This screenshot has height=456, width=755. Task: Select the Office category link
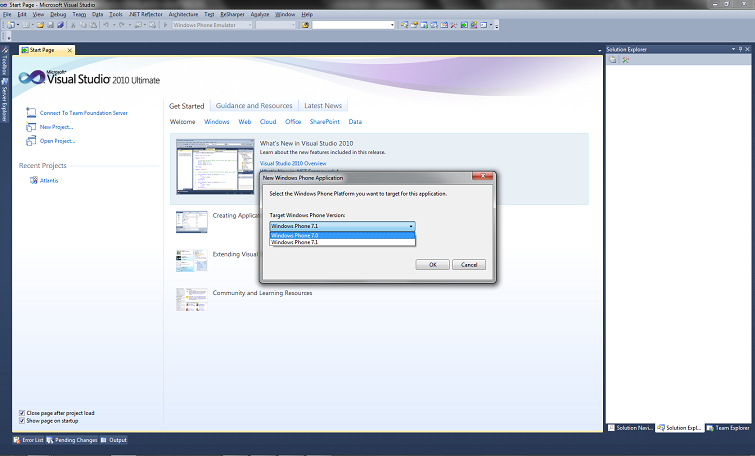tap(293, 122)
